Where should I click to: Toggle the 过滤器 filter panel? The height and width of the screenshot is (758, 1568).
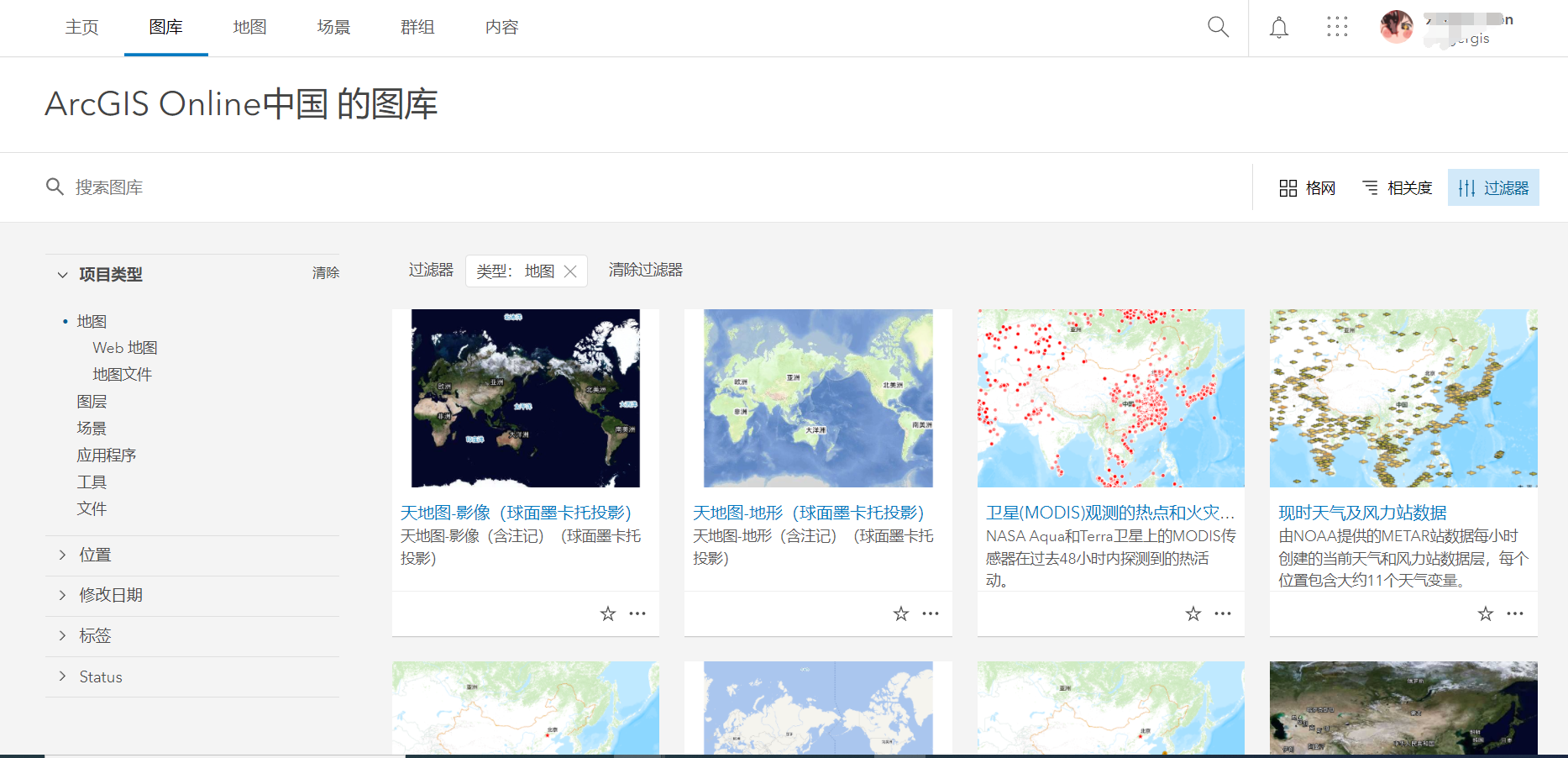1493,188
